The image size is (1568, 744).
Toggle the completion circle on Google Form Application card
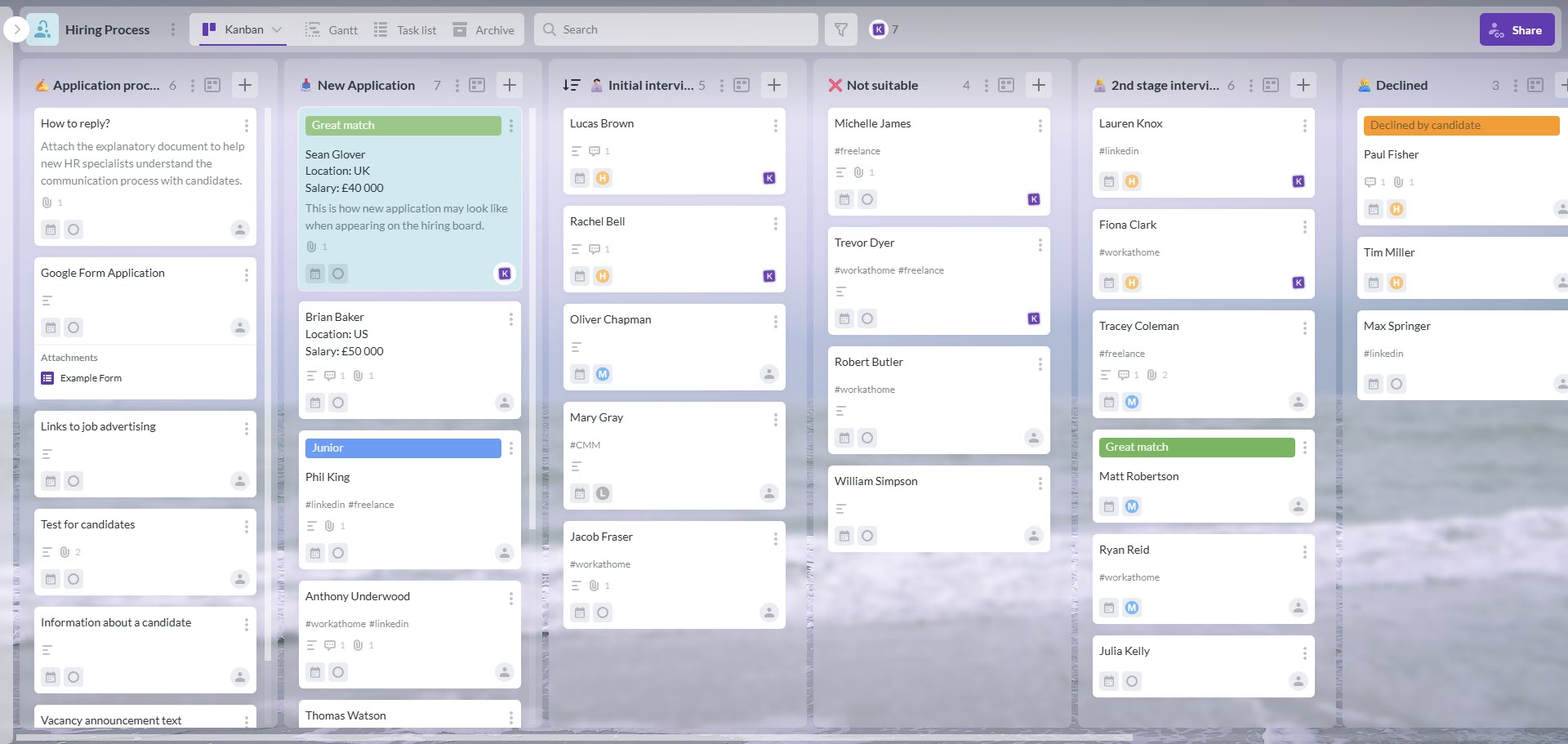coord(73,327)
